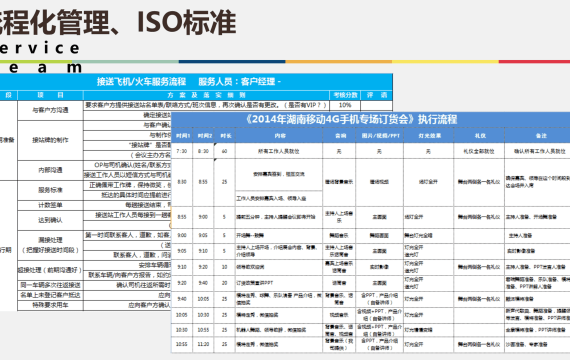Click the 内容 column header
The image size is (570, 360).
point(279,136)
